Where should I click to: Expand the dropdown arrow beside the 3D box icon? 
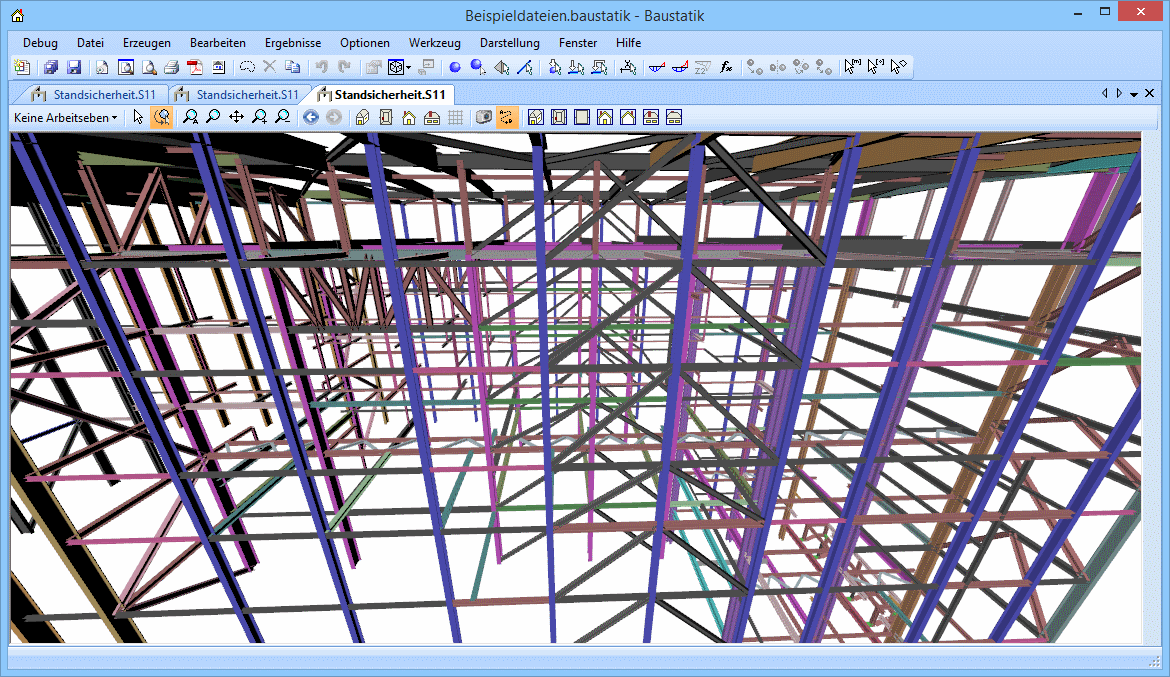tap(408, 68)
